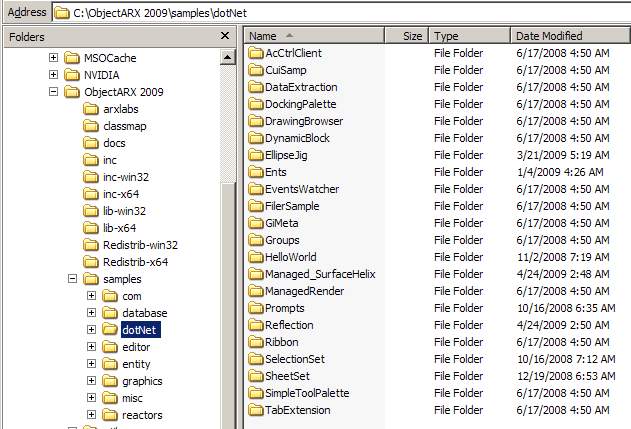This screenshot has width=631, height=429.
Task: Click the EventsWatcher folder icon
Action: (256, 189)
